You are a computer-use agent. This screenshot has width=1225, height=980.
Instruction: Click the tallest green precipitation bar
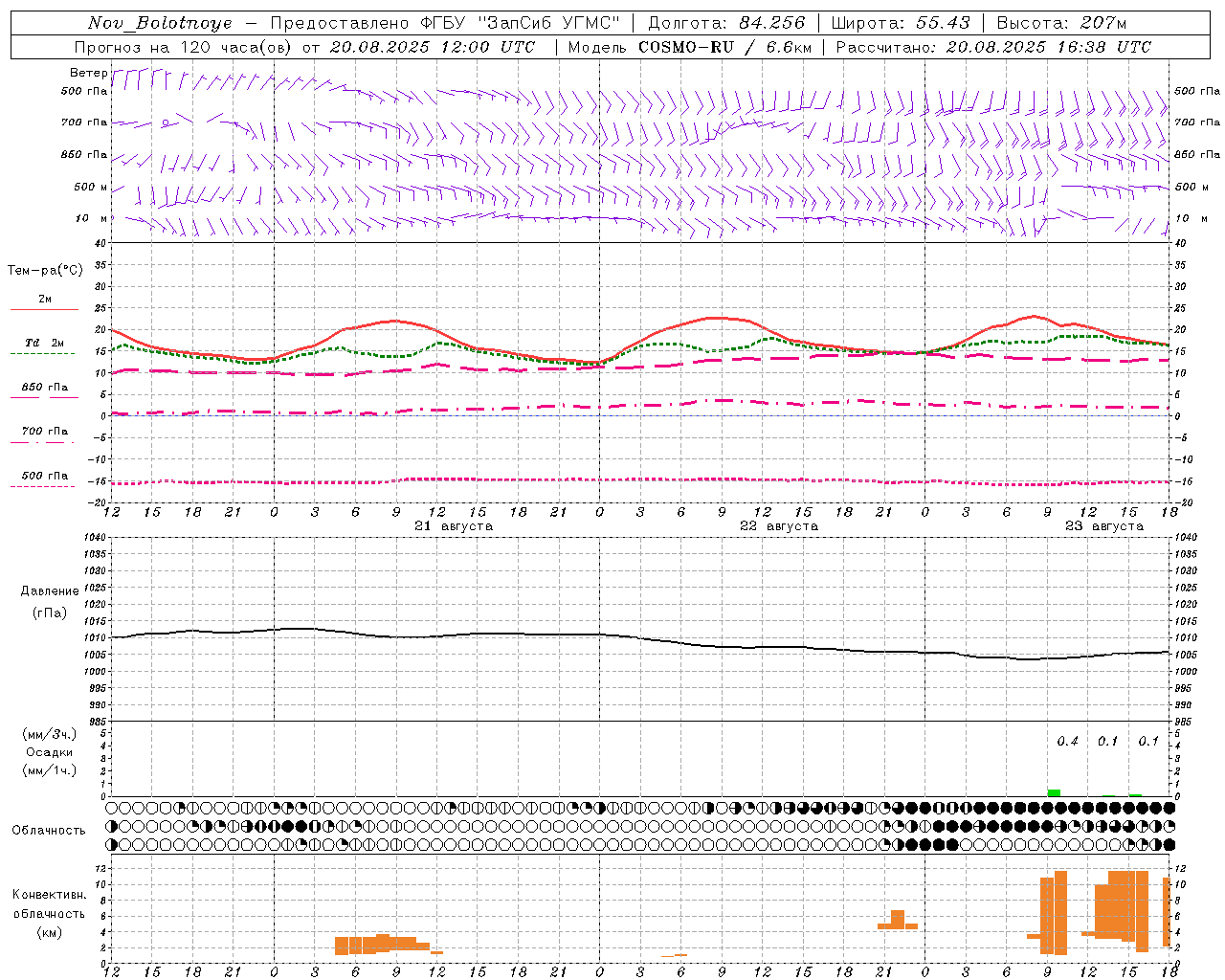[1054, 792]
